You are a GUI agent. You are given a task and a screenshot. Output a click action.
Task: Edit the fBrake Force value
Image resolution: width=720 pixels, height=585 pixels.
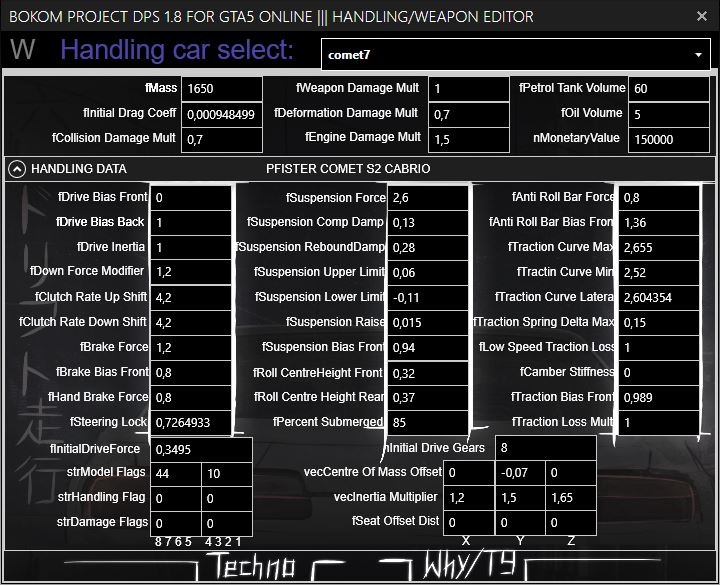coord(192,347)
